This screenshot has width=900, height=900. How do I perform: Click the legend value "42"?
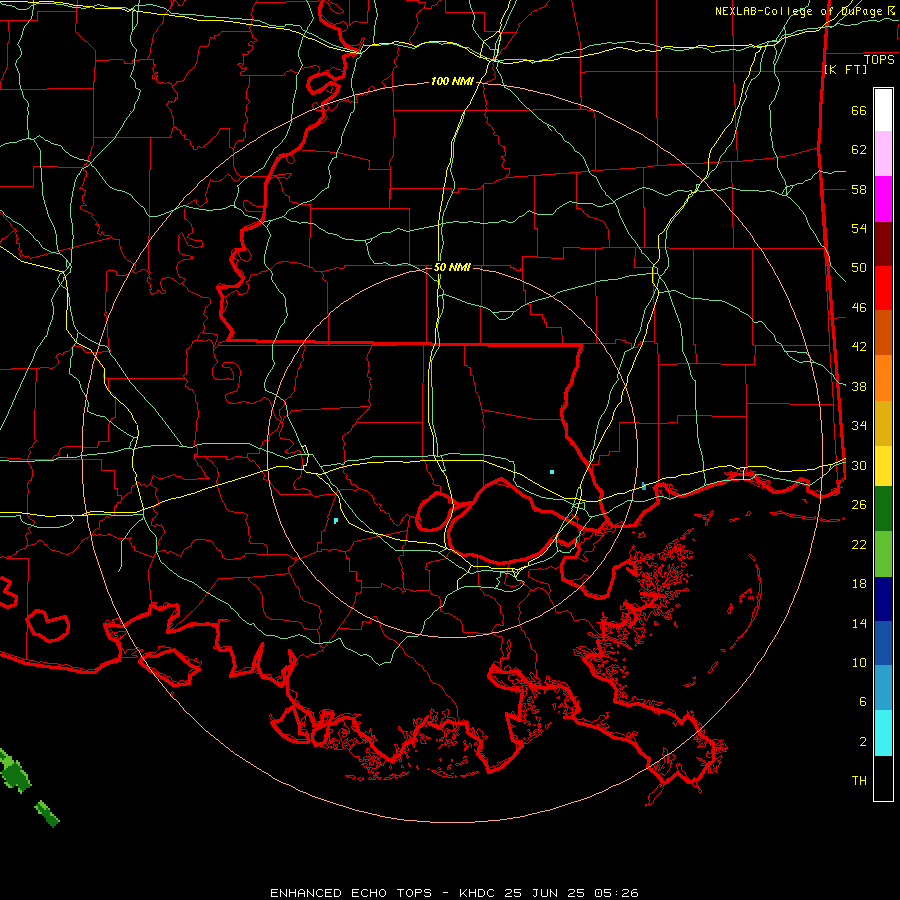859,347
